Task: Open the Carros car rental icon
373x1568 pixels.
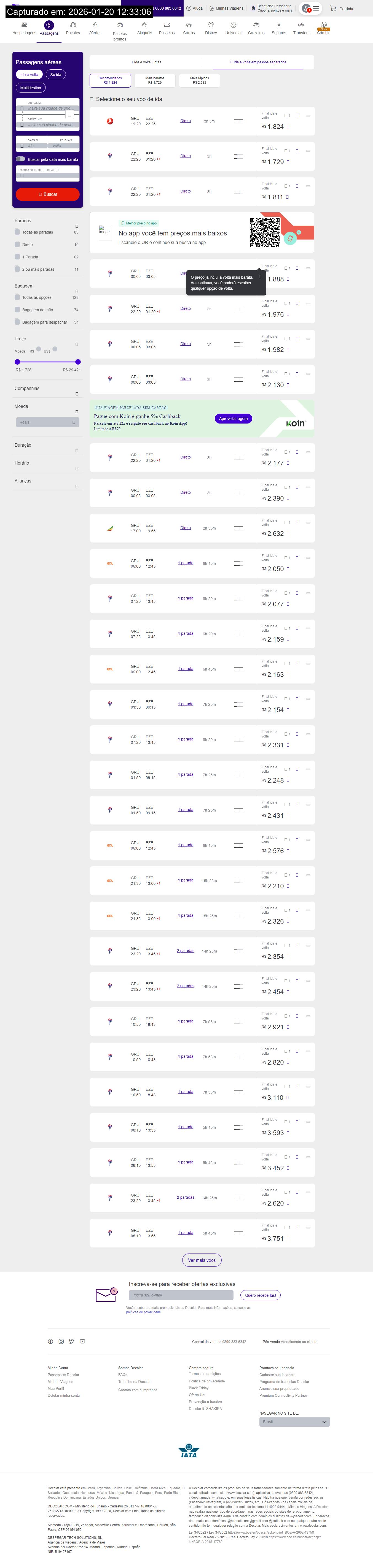Action: pos(189,25)
